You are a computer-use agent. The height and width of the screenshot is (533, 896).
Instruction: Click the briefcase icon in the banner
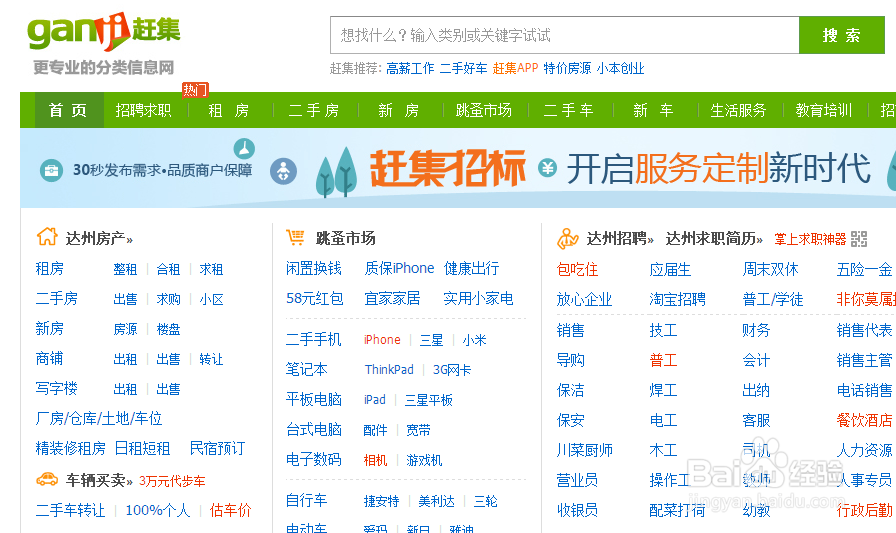coord(51,170)
